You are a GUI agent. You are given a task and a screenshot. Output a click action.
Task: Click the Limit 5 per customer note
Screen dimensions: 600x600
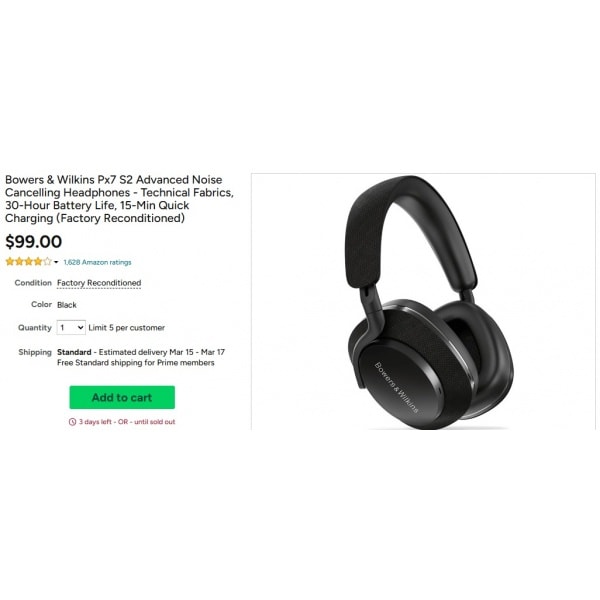[x=127, y=328]
